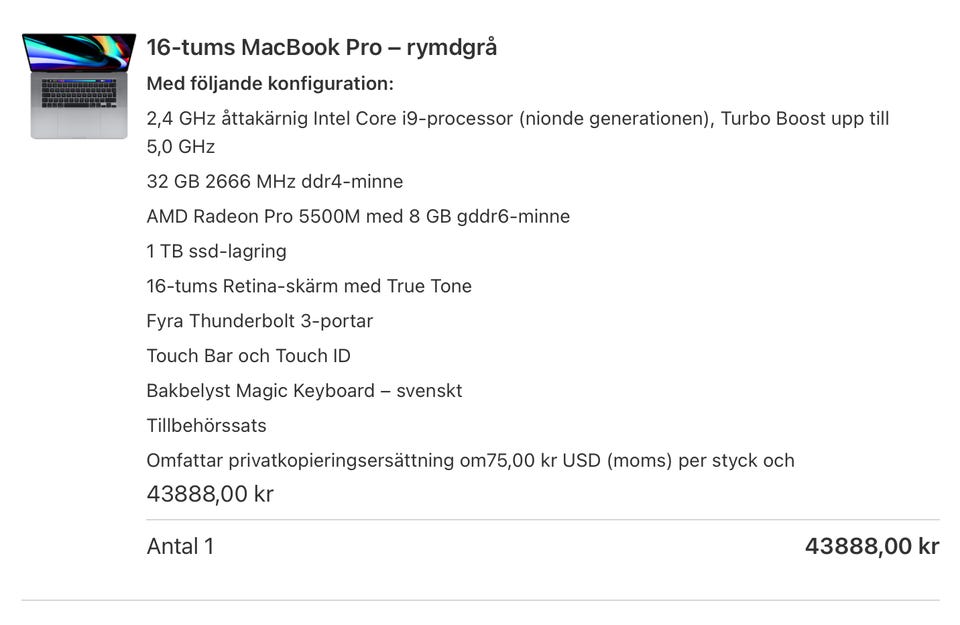The width and height of the screenshot is (960, 625).
Task: Click the "Fyra Thunderbolt 3-portar" line
Action: [x=259, y=321]
